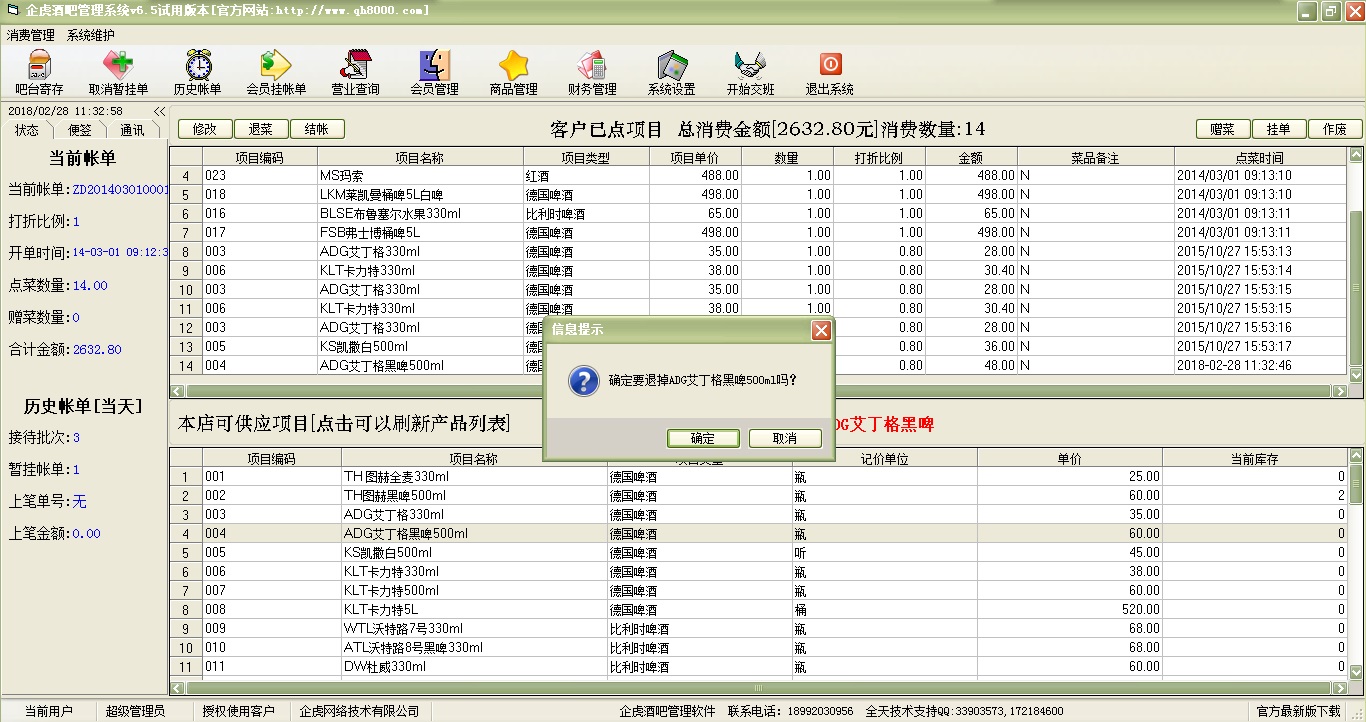The image size is (1366, 722).
Task: Select product DW杜威330ml
Action: pos(758,666)
